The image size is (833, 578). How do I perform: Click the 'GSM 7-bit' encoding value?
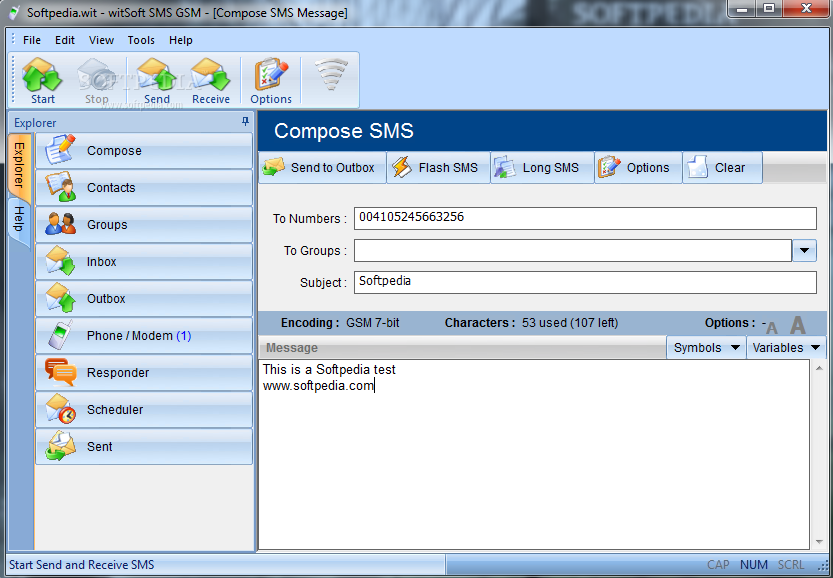coord(373,323)
